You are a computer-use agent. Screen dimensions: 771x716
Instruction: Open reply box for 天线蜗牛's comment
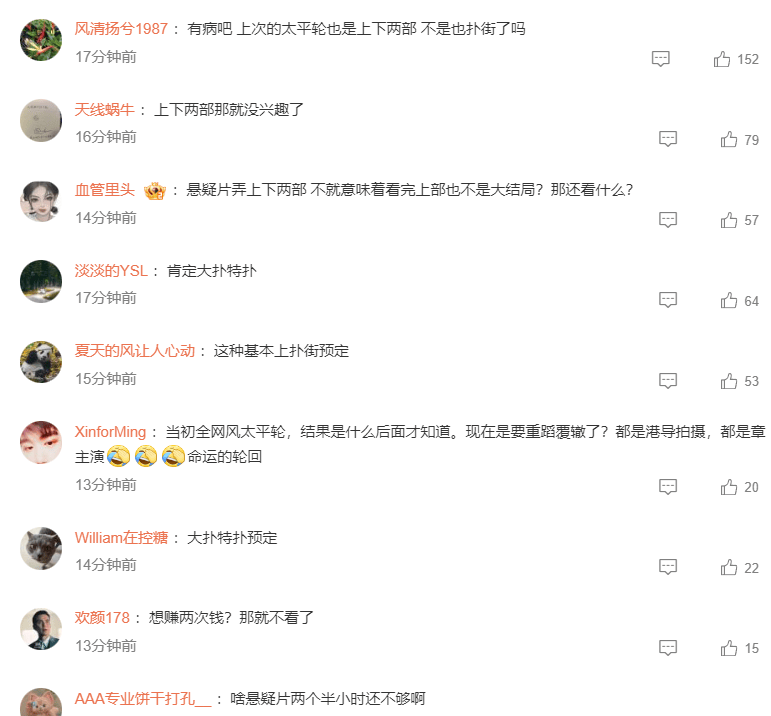(668, 139)
